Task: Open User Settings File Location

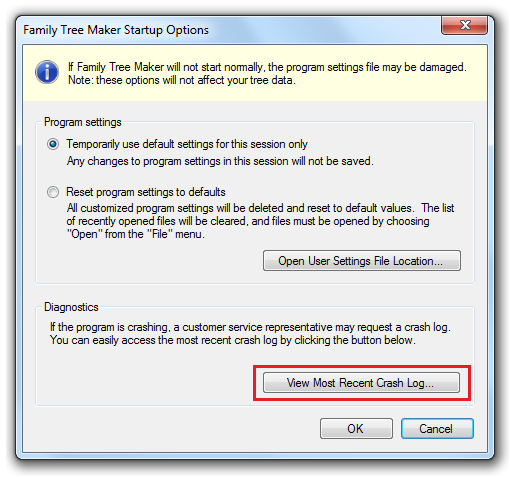Action: (362, 261)
